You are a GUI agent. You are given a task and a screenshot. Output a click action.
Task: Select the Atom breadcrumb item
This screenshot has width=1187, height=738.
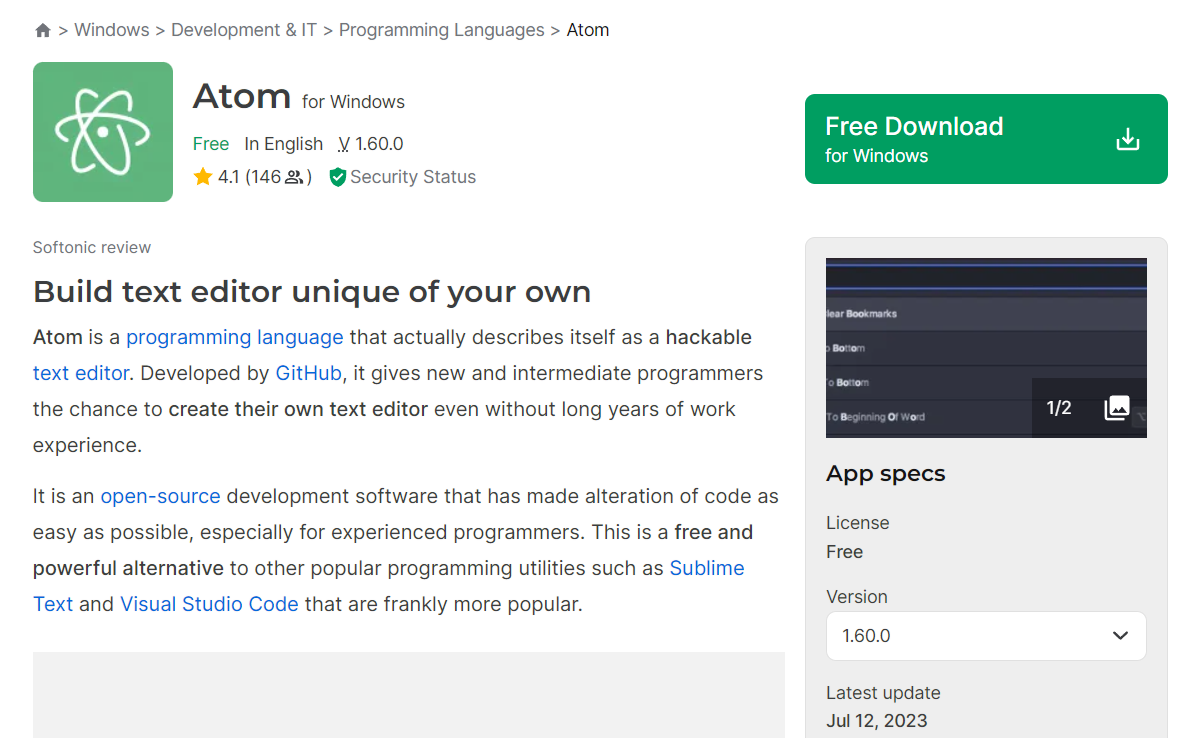[x=587, y=30]
